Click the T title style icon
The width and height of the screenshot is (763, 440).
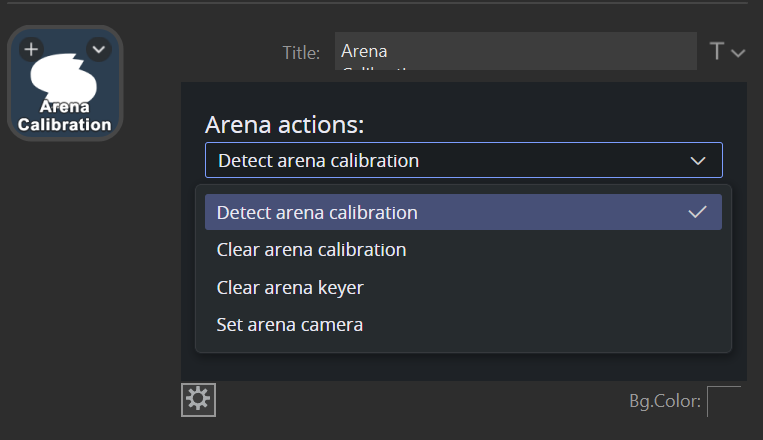(x=716, y=52)
